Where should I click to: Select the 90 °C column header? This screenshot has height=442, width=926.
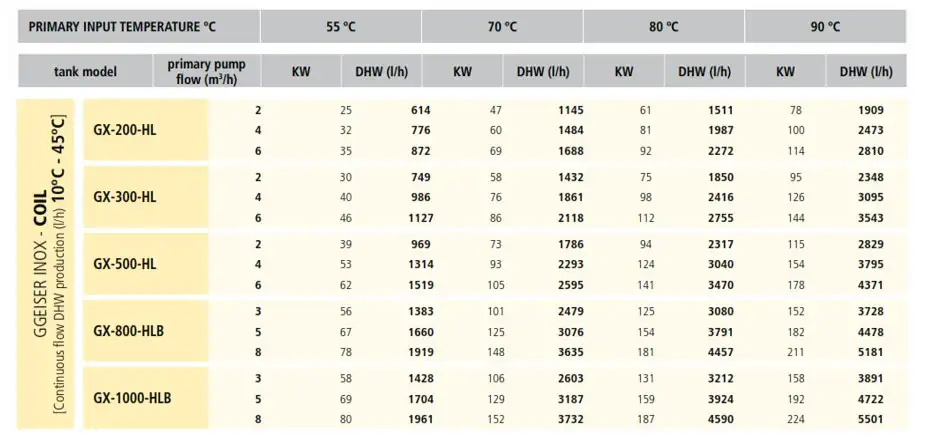tap(826, 27)
